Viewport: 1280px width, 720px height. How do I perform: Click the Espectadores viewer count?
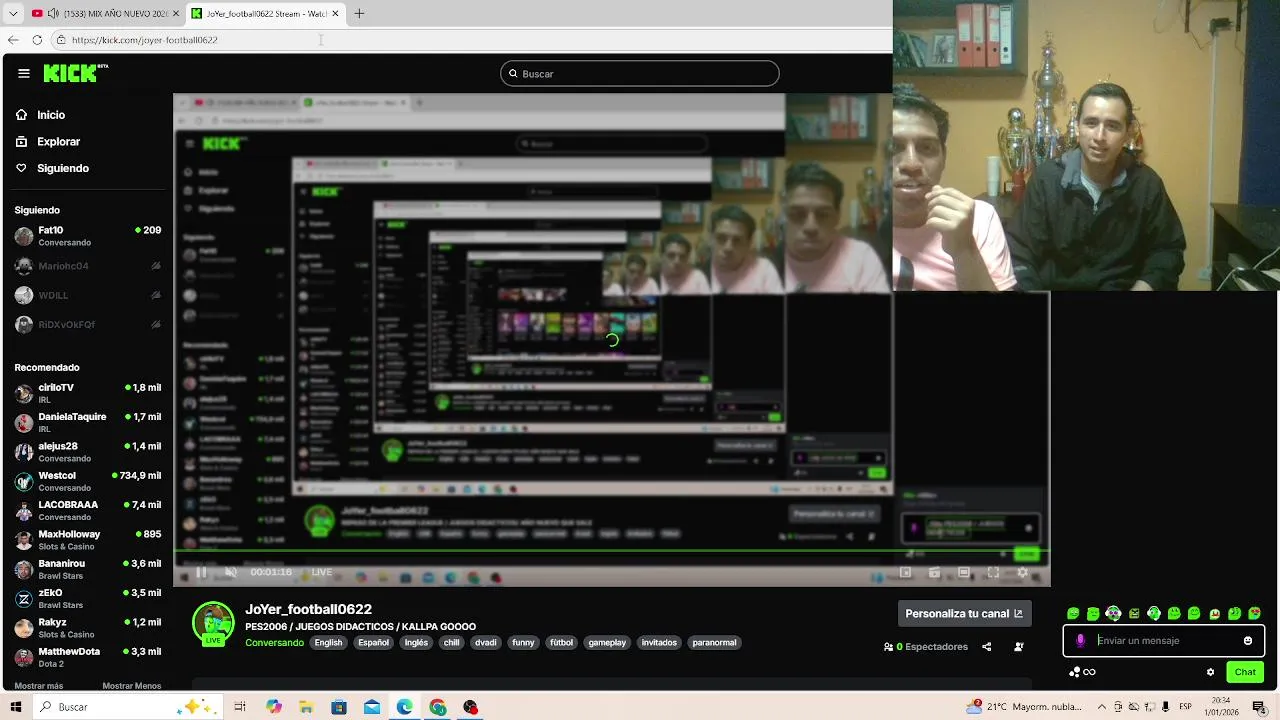[926, 647]
